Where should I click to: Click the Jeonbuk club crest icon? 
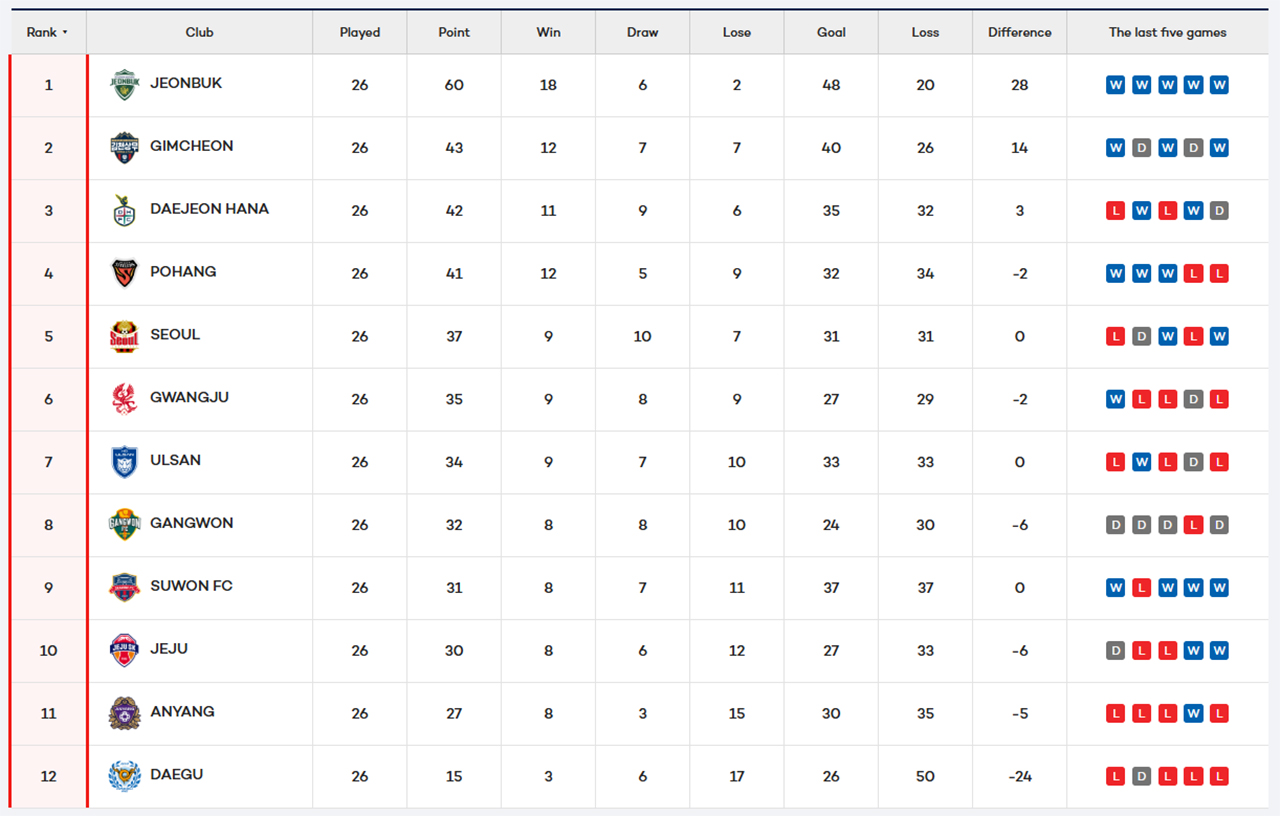click(124, 85)
